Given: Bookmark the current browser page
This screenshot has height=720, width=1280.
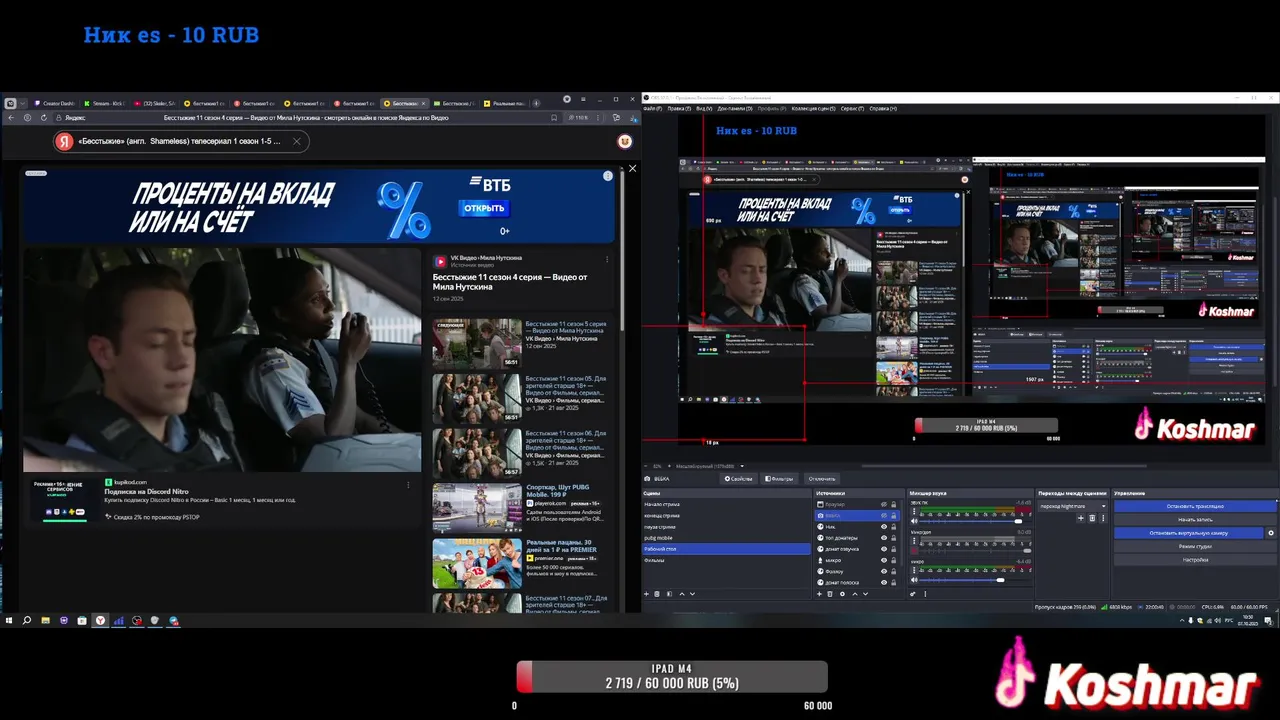Looking at the screenshot, I should pyautogui.click(x=553, y=117).
